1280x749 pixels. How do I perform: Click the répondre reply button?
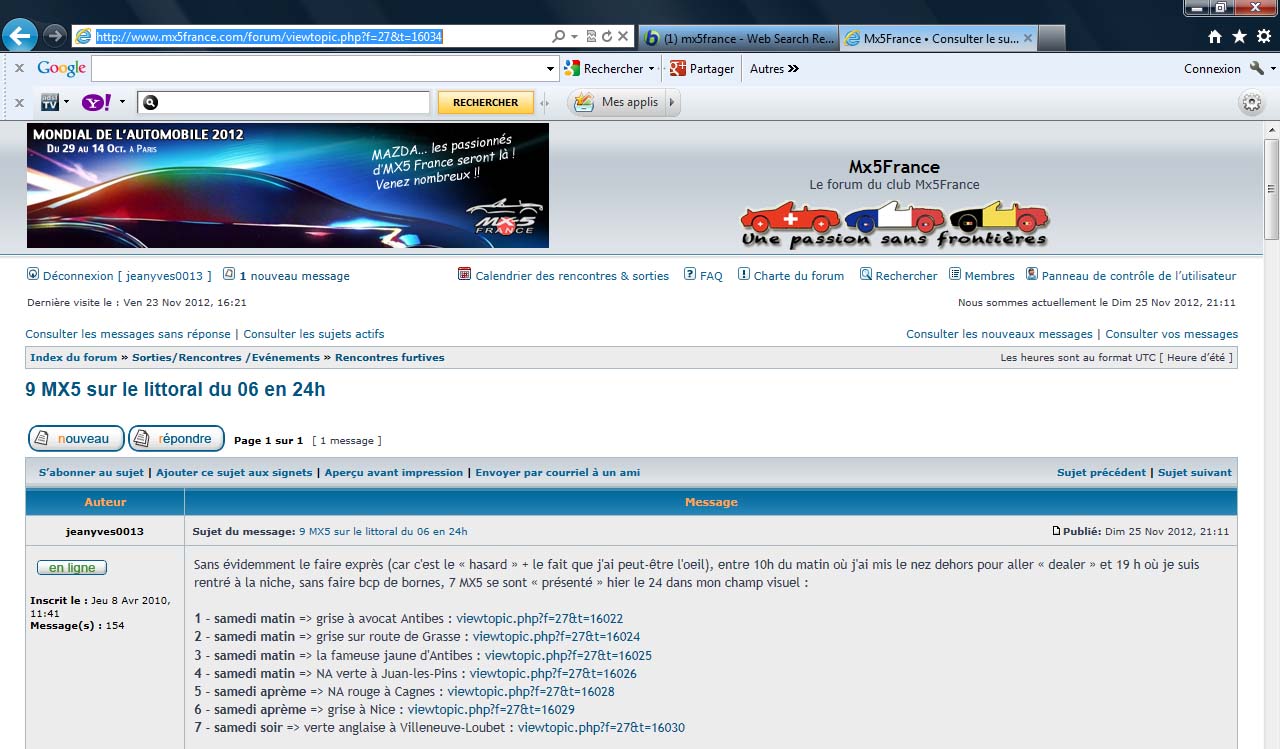pos(176,439)
